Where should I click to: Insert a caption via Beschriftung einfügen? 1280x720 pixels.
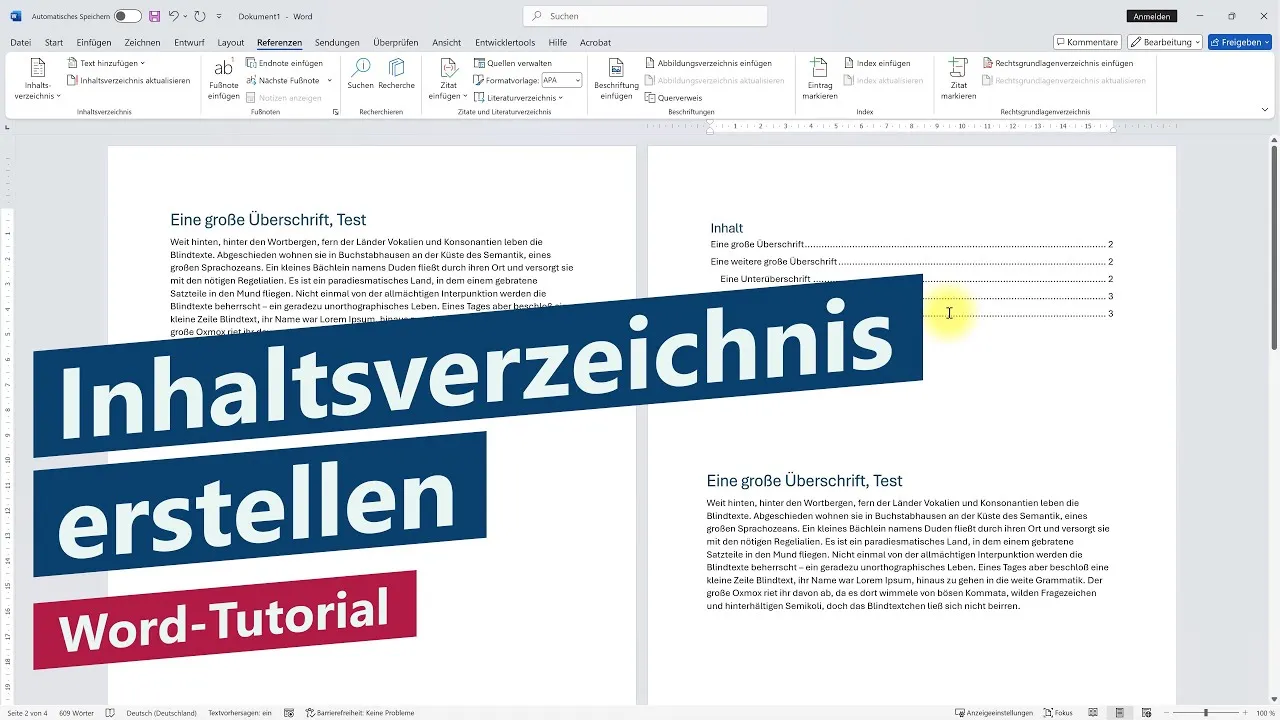[615, 80]
